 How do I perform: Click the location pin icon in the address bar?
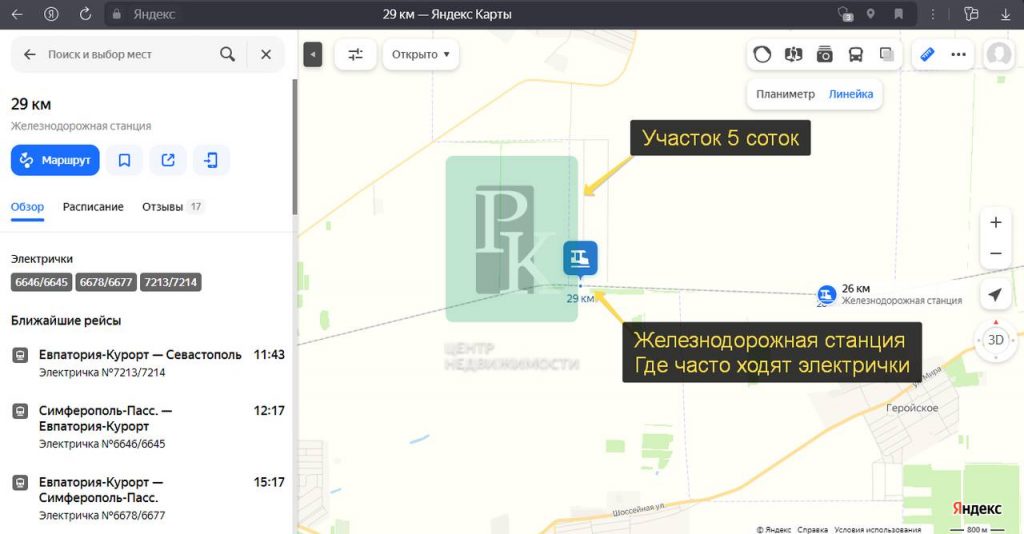point(871,14)
